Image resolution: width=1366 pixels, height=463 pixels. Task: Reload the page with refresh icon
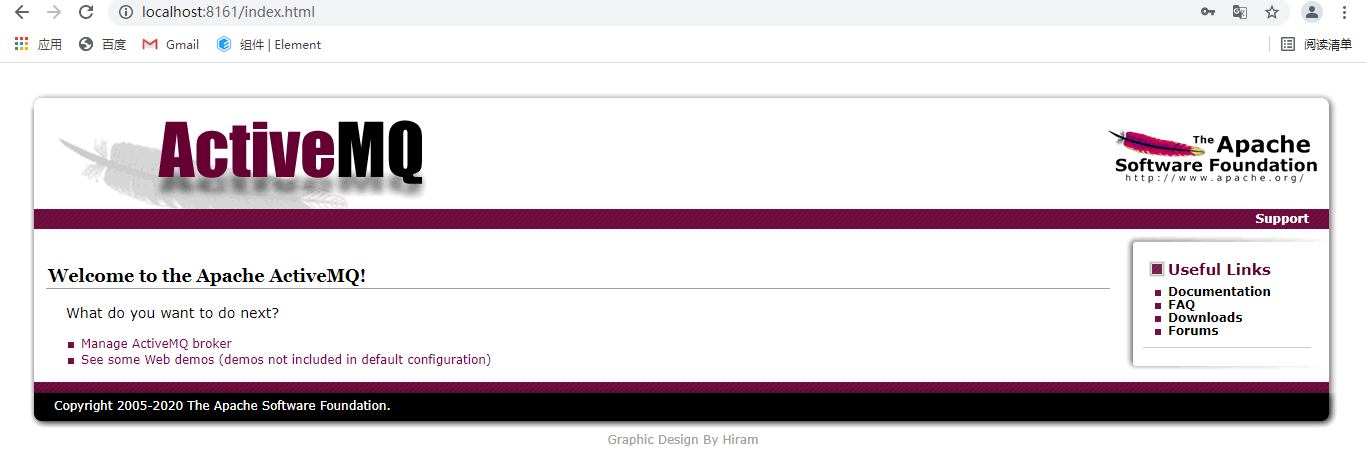86,12
